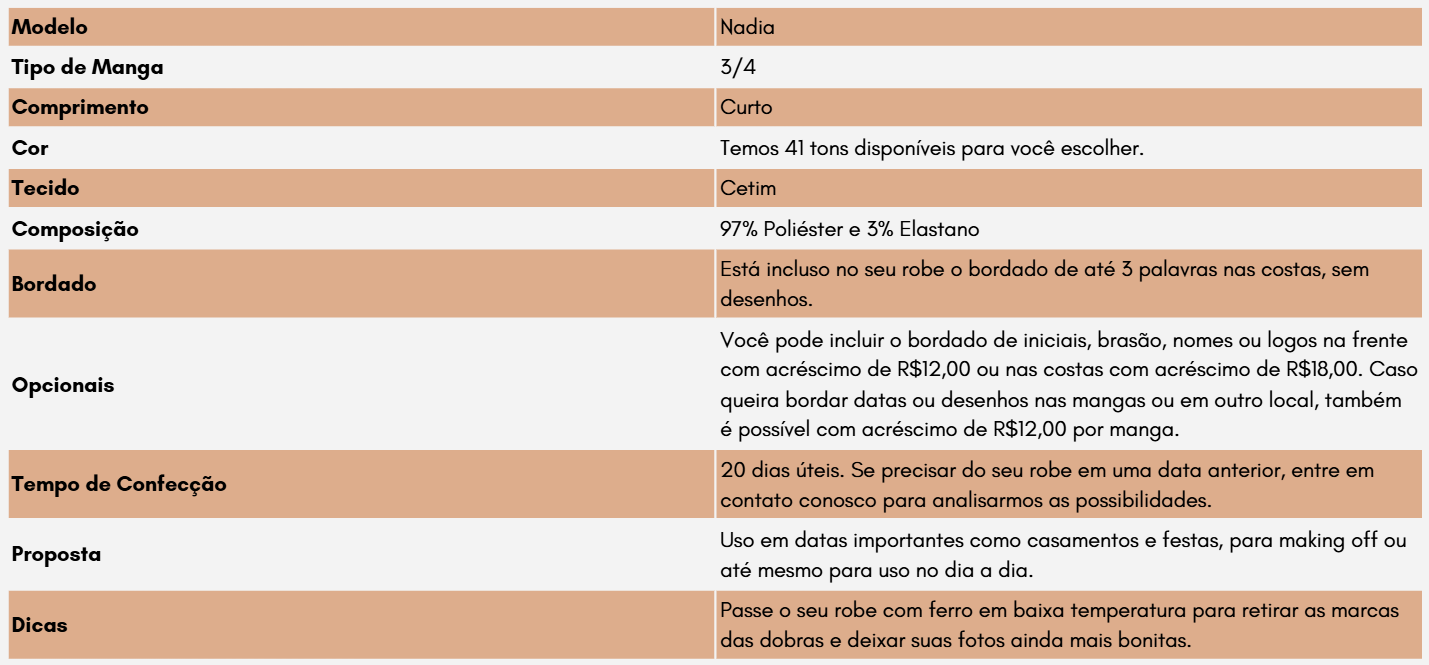
Task: Click the Comprimento row label
Action: point(79,108)
